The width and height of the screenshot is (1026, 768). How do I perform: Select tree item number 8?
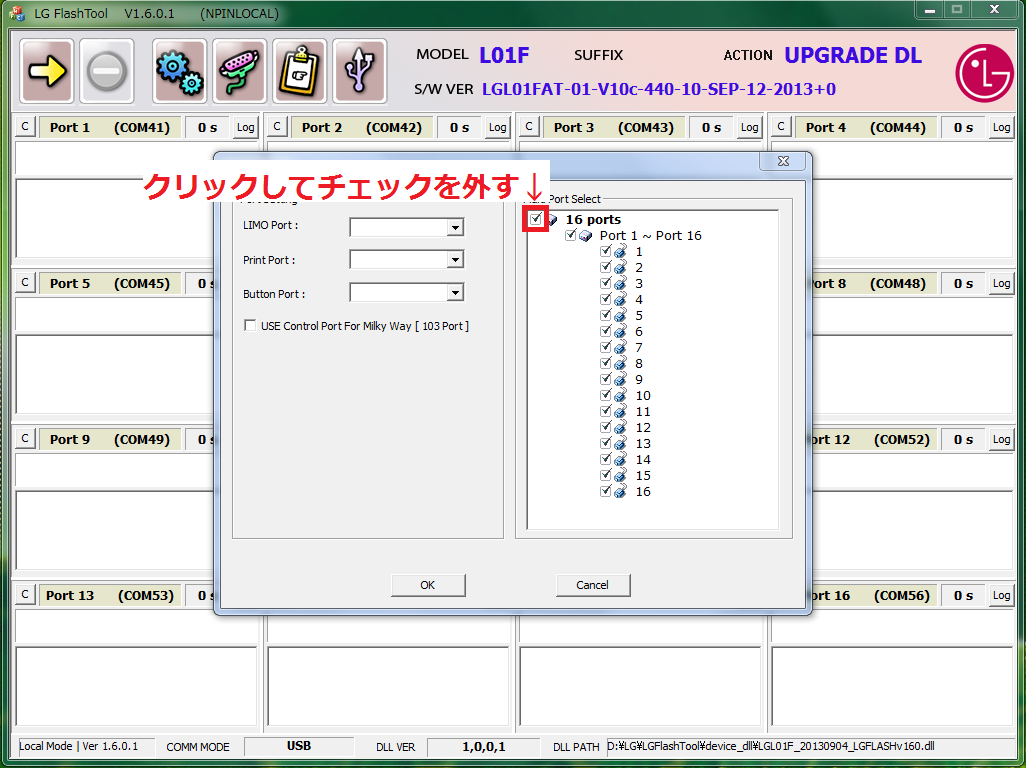(639, 364)
